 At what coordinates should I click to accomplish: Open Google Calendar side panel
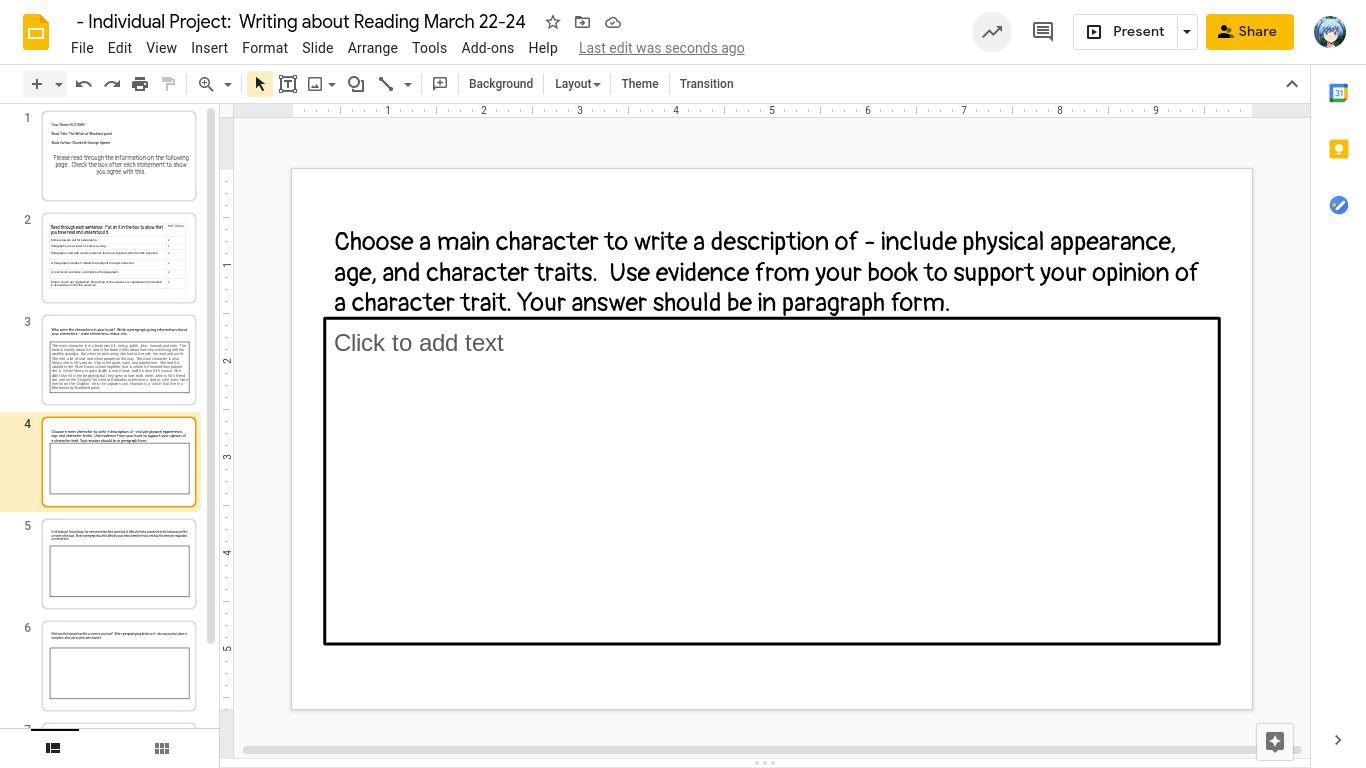1338,93
